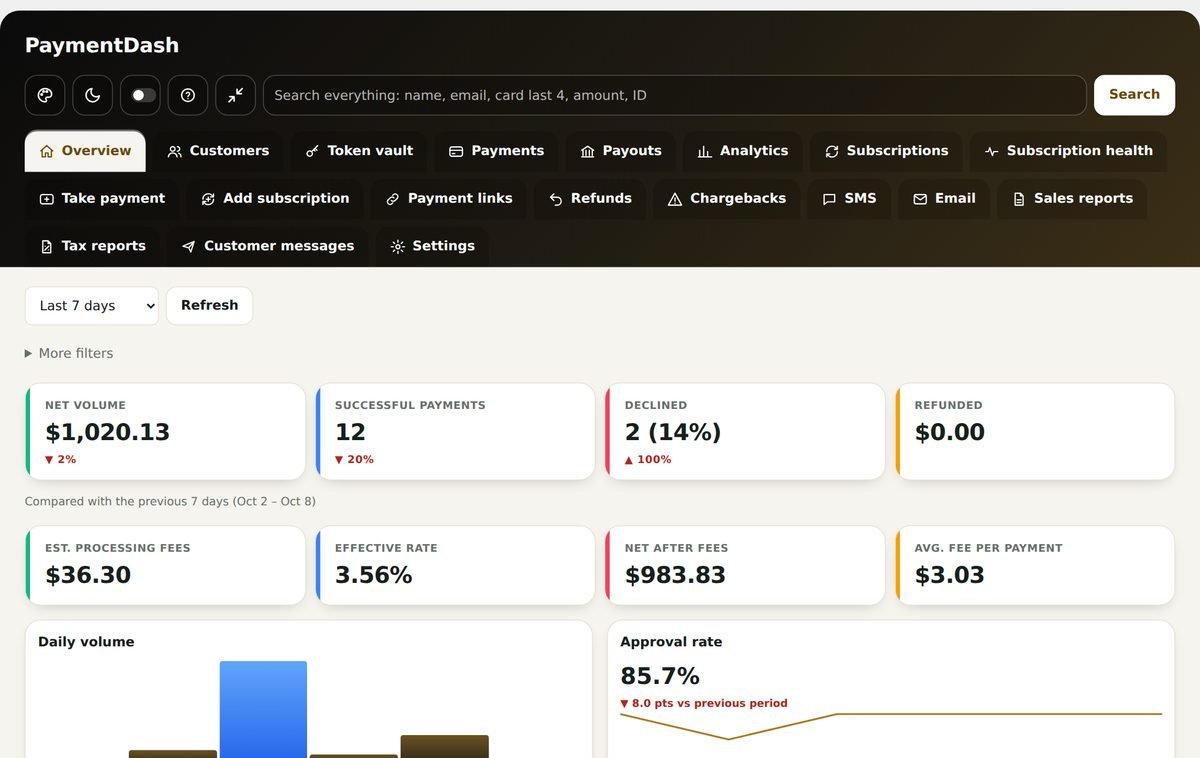Open the help question mark icon
Viewport: 1200px width, 758px height.
tap(188, 95)
